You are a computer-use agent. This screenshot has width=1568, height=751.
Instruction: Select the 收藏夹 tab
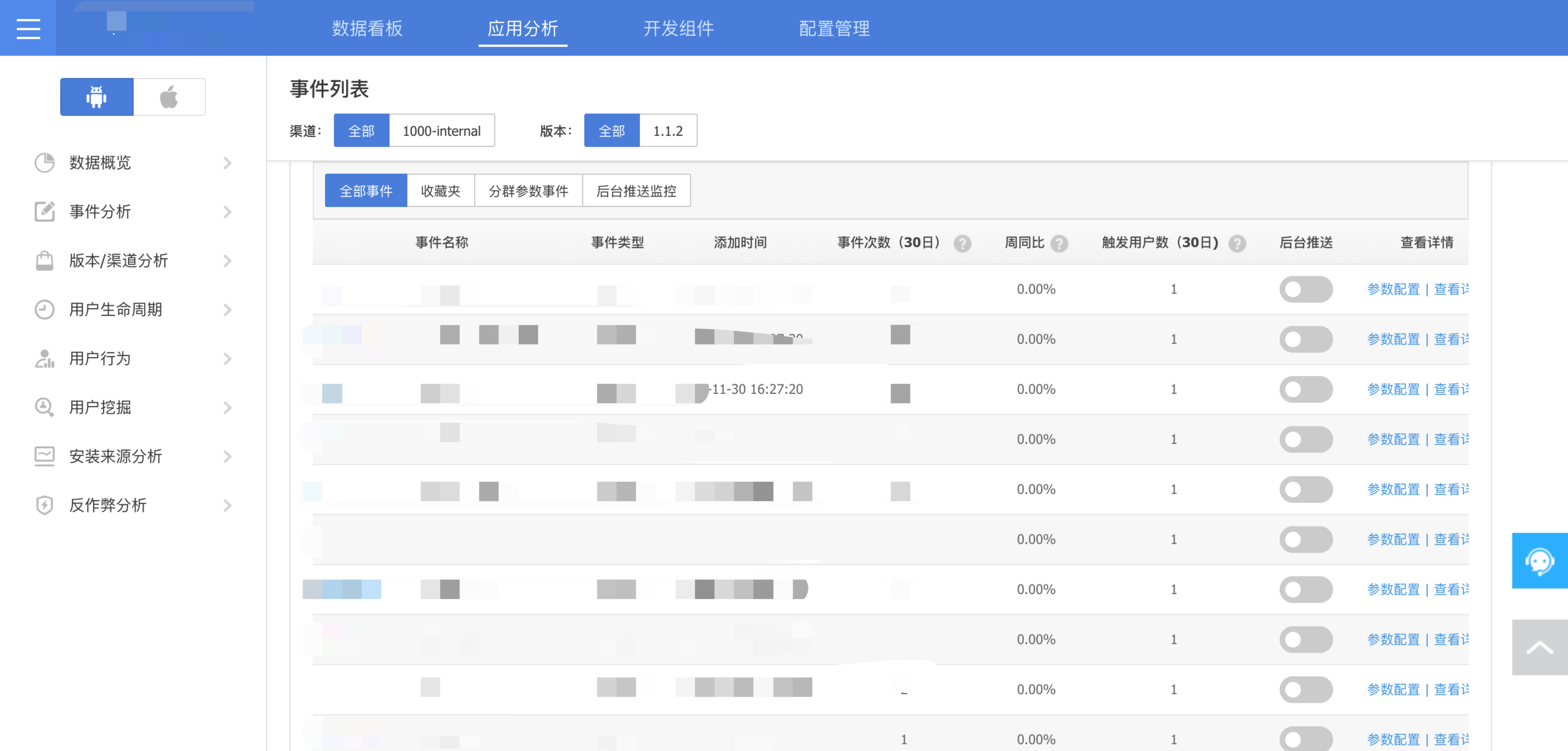click(441, 191)
